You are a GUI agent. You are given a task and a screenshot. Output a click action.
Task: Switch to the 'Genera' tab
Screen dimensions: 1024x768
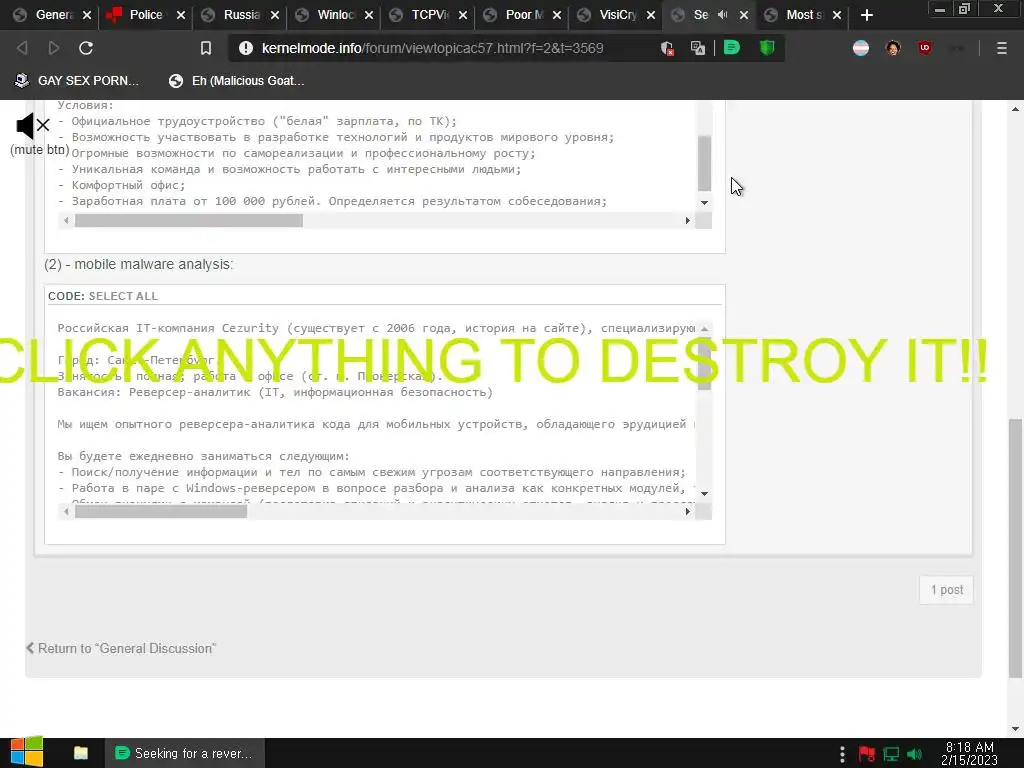tap(54, 14)
